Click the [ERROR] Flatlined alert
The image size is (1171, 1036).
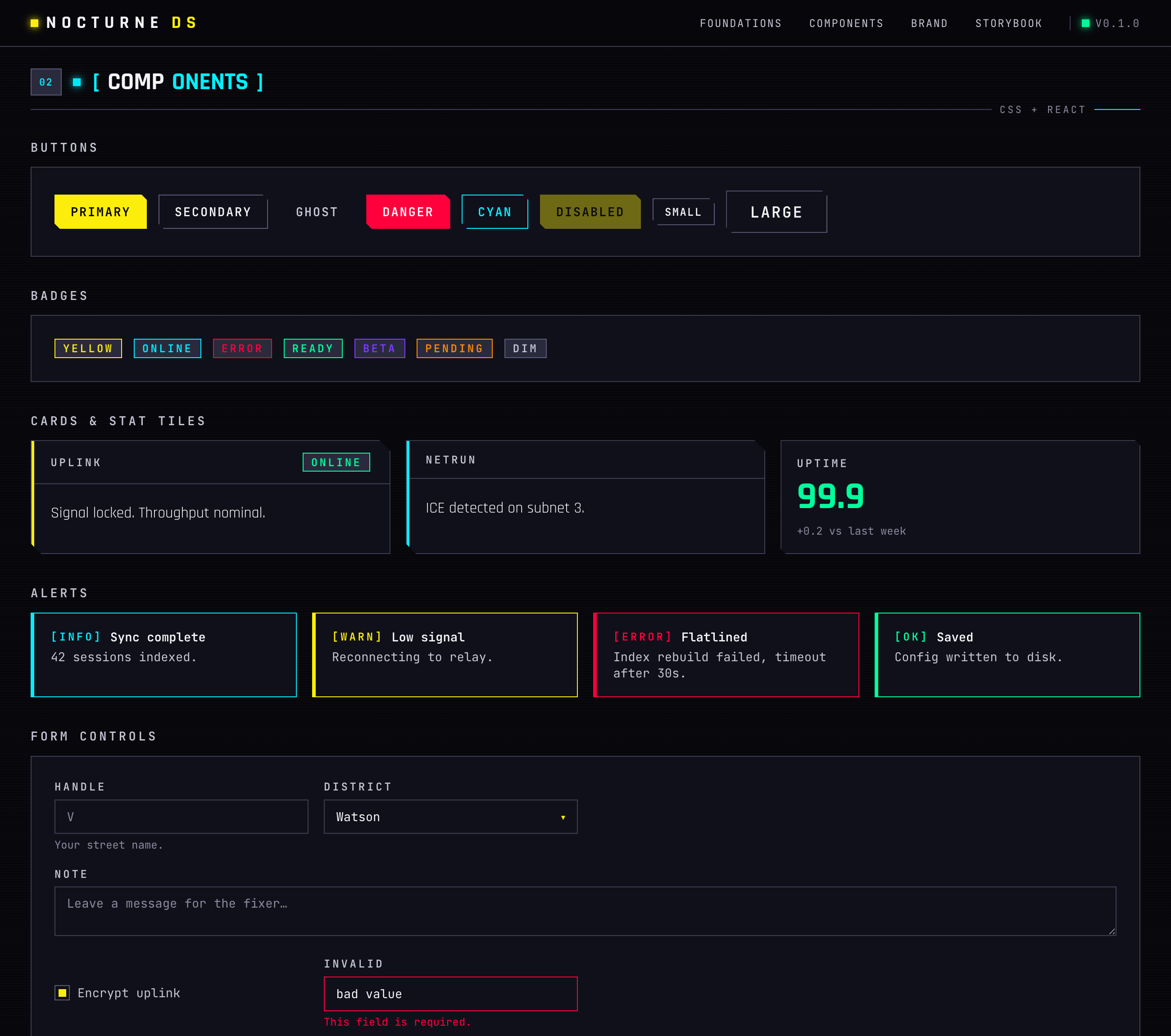(x=726, y=655)
